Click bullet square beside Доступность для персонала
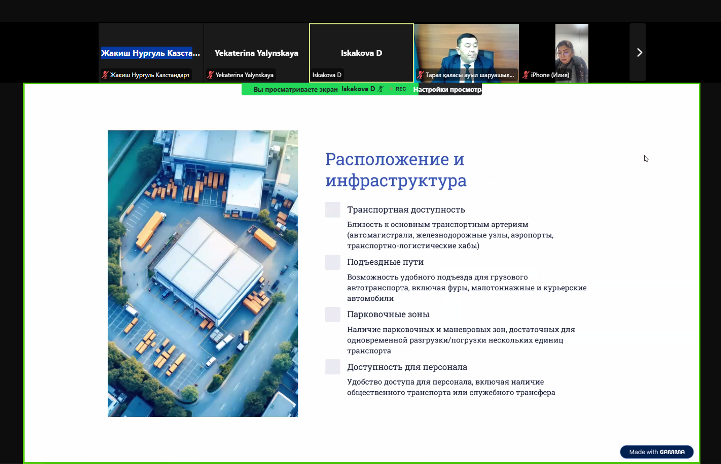Image resolution: width=721 pixels, height=464 pixels. [332, 367]
